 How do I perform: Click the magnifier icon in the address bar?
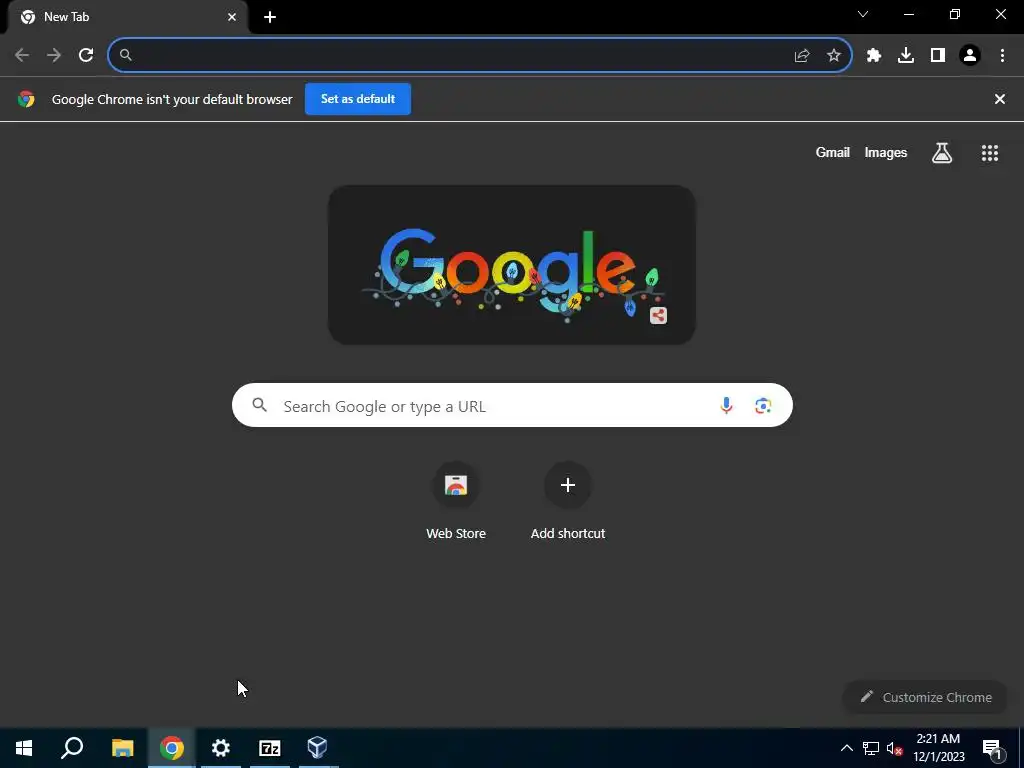(126, 56)
